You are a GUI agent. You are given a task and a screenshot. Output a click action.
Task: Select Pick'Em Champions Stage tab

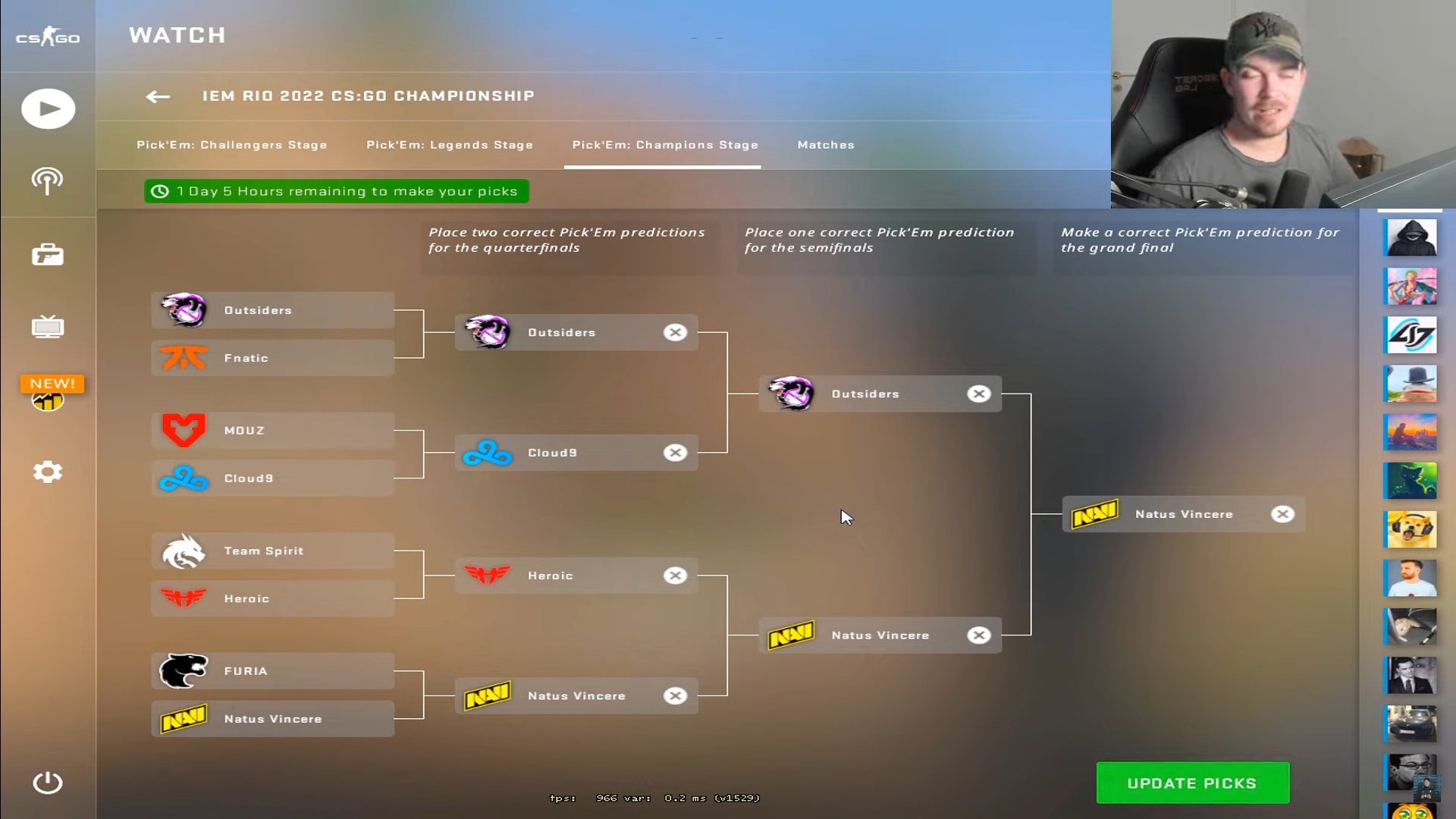click(x=665, y=145)
